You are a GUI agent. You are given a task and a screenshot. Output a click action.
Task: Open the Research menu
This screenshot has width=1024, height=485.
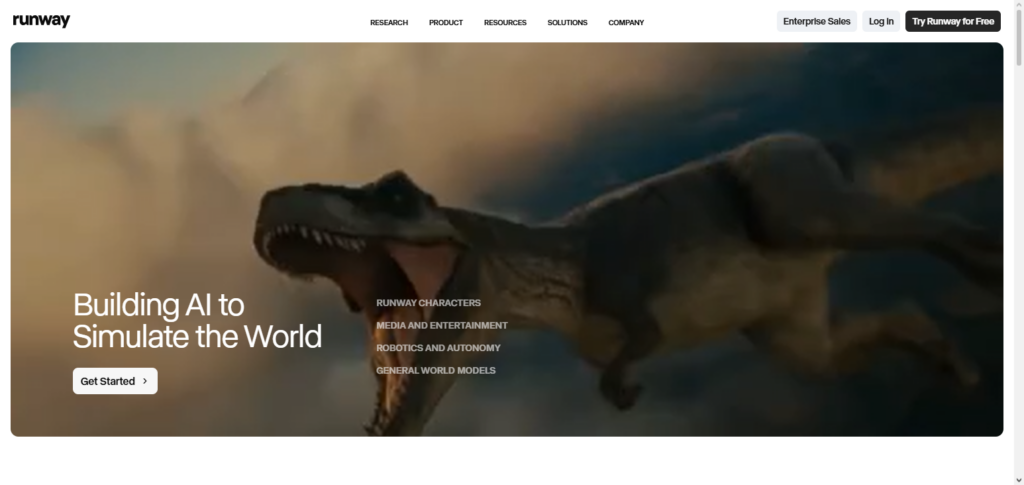389,22
